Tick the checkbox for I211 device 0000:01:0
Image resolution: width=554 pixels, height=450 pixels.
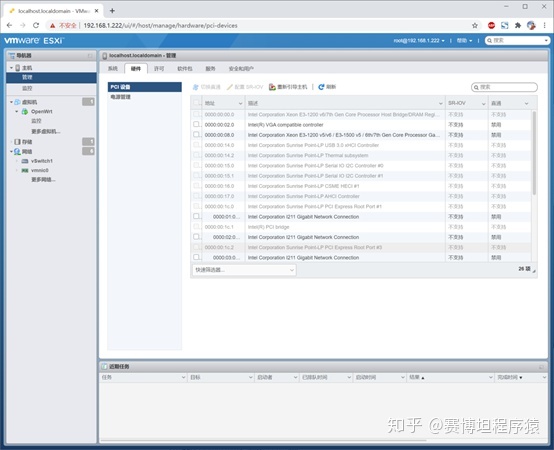click(x=196, y=216)
